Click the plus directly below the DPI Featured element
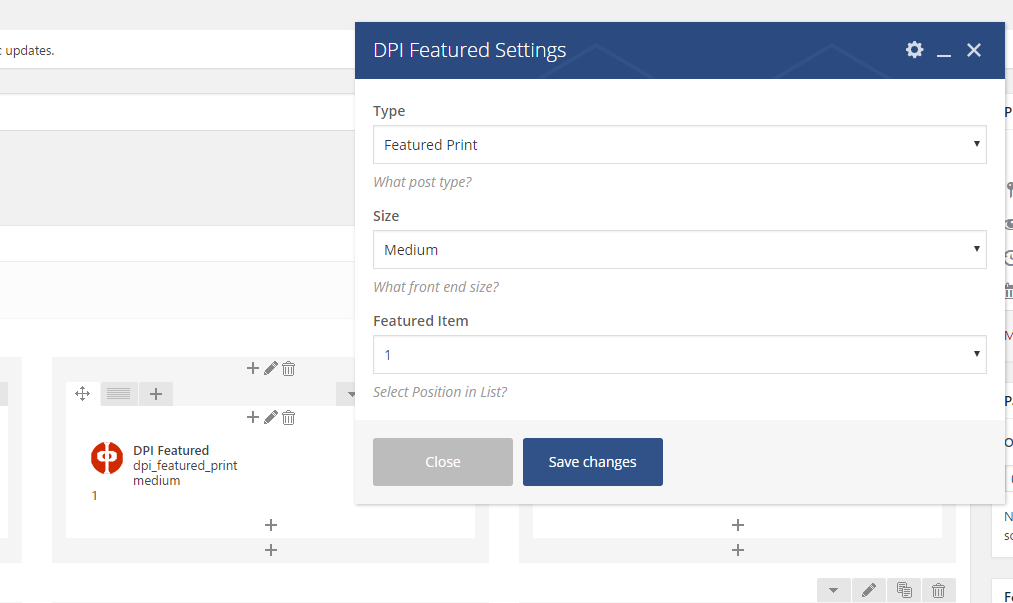 coord(270,525)
